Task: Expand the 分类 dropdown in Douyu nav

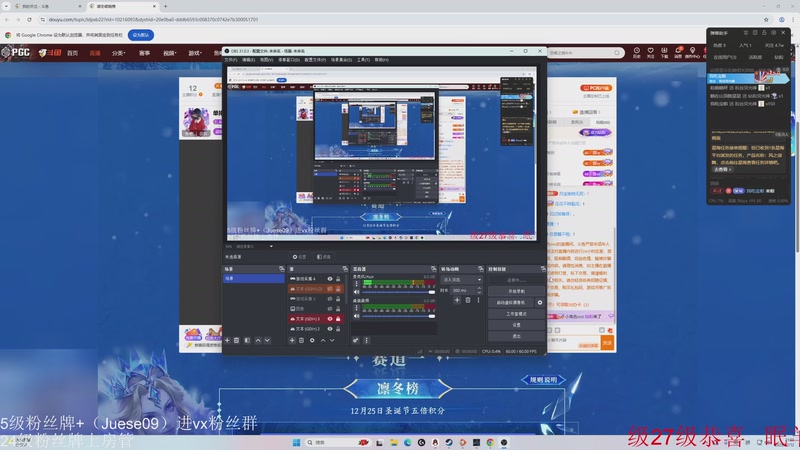Action: click(118, 53)
